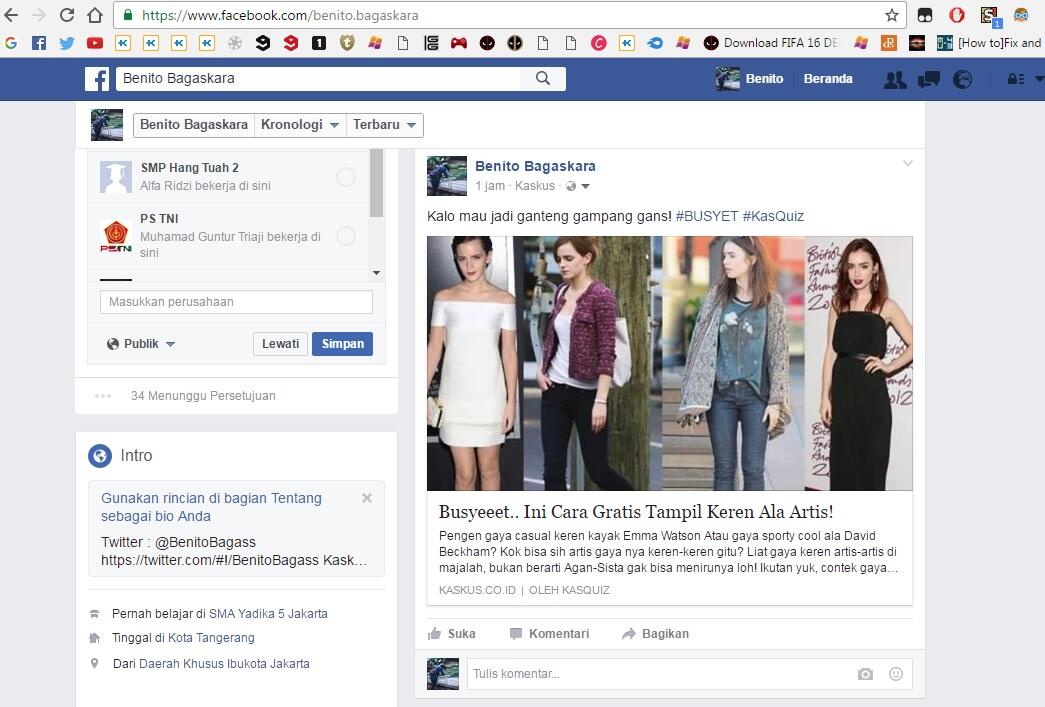Click the Lewati button
The height and width of the screenshot is (707, 1045).
[280, 344]
